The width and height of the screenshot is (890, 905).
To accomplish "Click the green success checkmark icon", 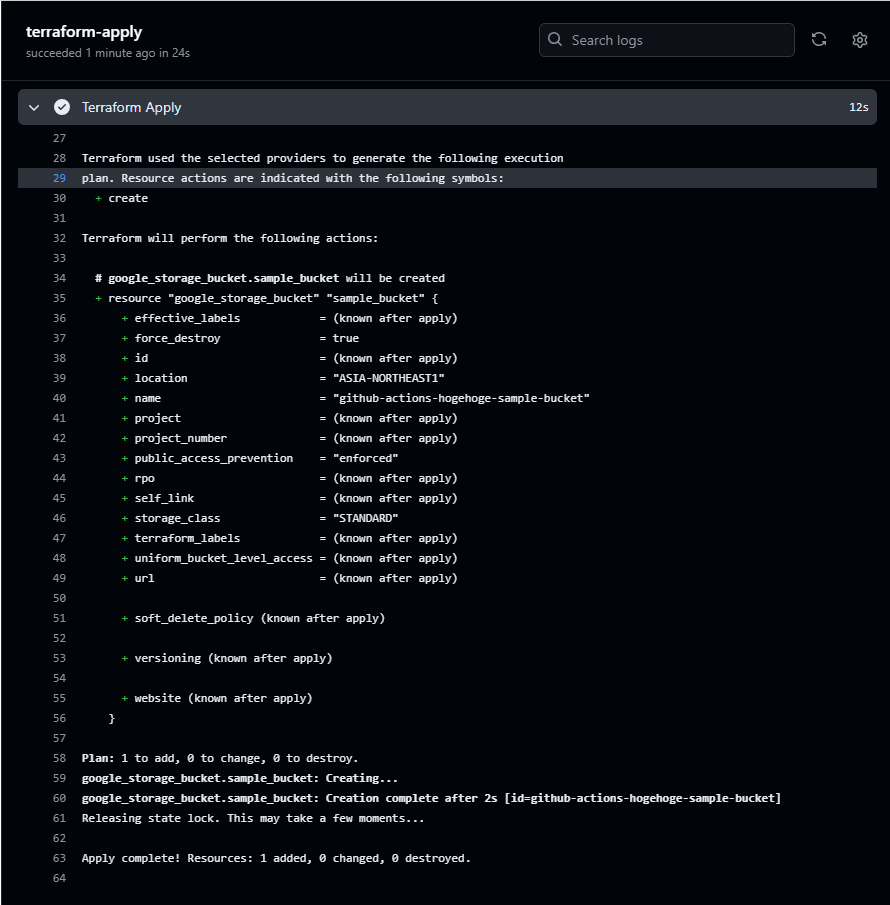I will (x=62, y=107).
